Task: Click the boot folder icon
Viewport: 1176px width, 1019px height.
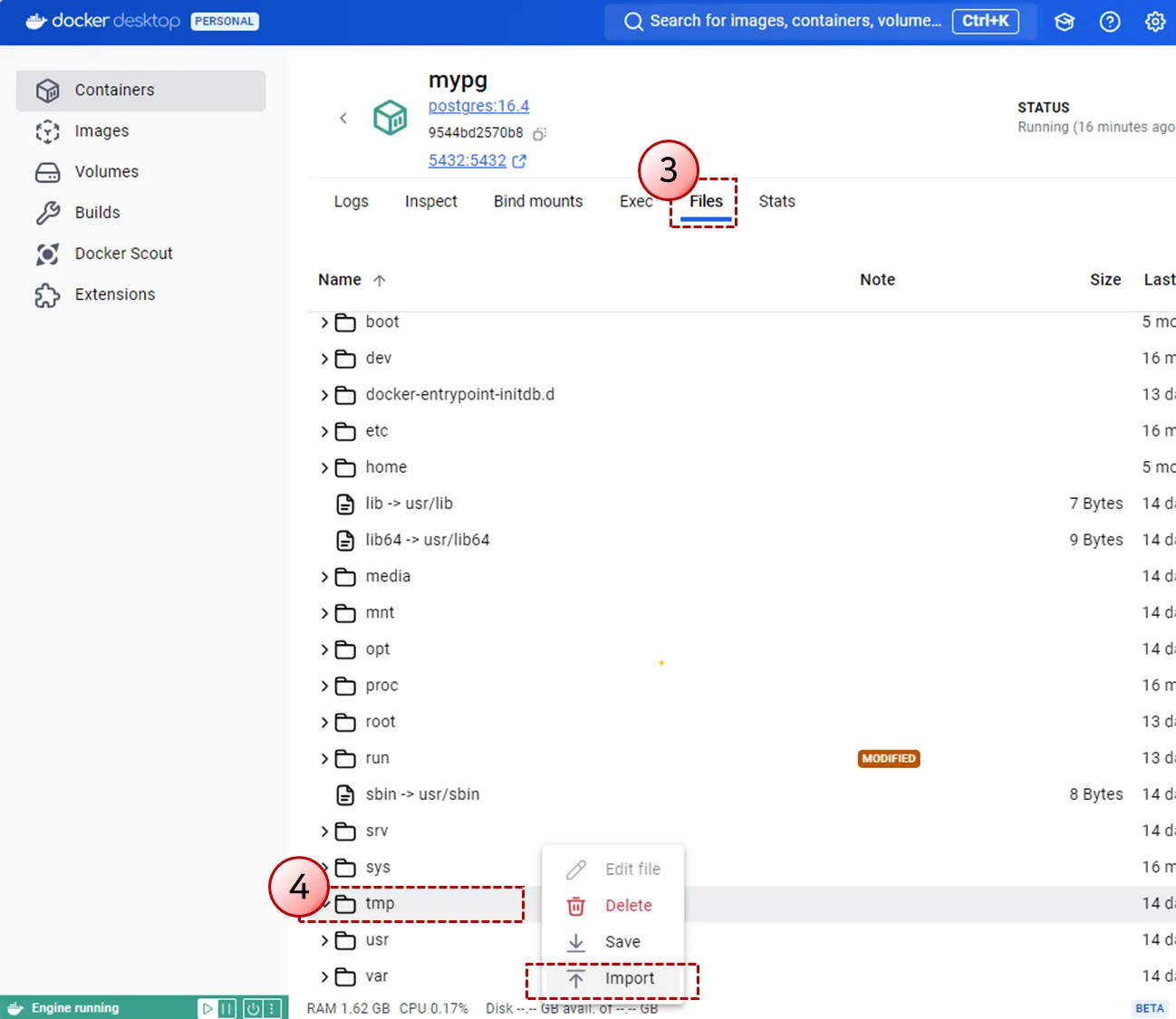Action: click(345, 322)
